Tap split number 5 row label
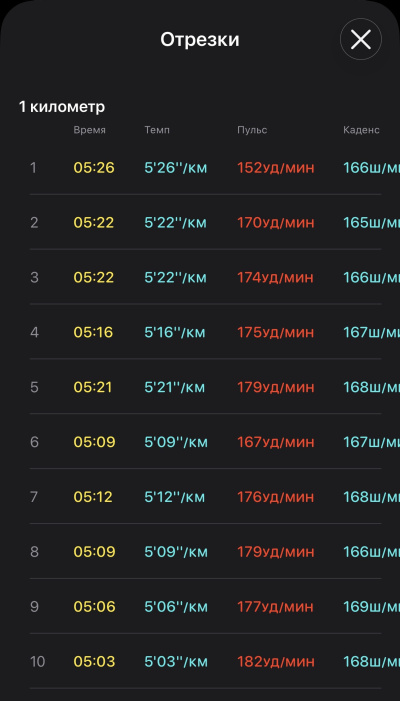The width and height of the screenshot is (400, 701). [x=34, y=387]
